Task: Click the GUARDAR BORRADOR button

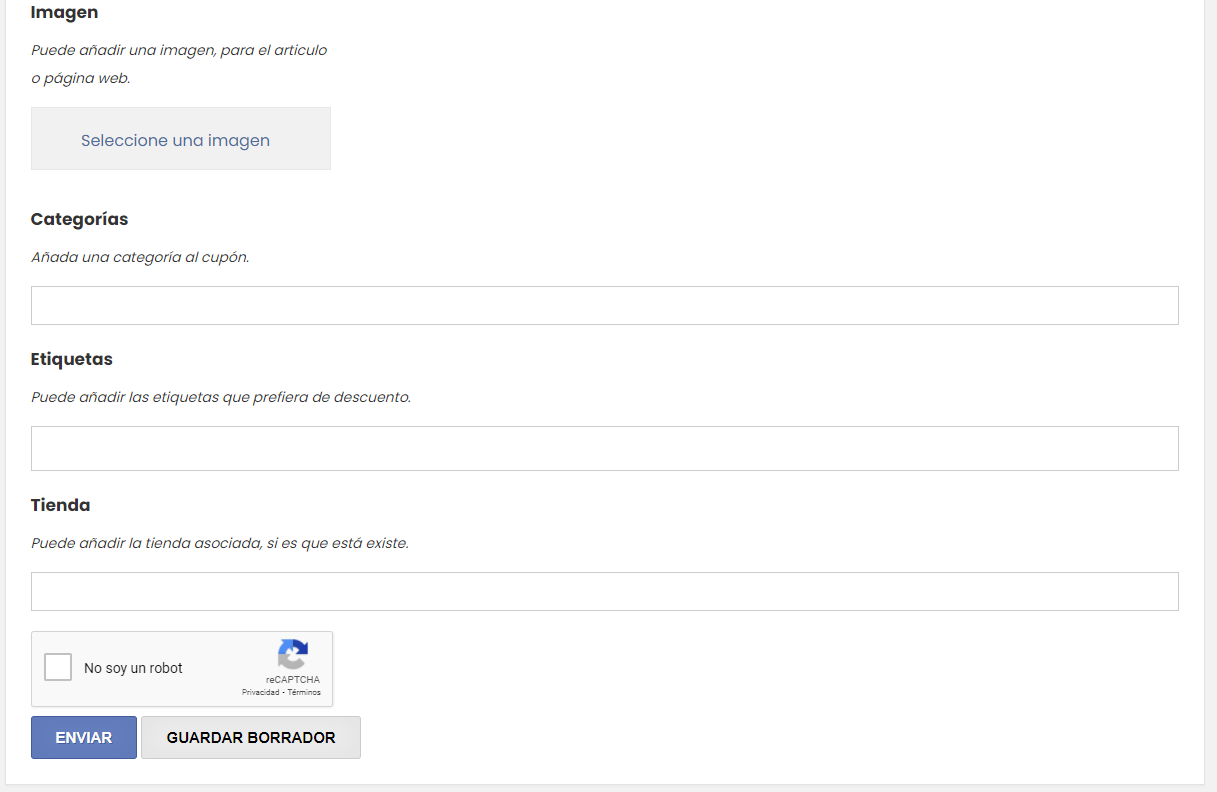Action: (x=250, y=738)
